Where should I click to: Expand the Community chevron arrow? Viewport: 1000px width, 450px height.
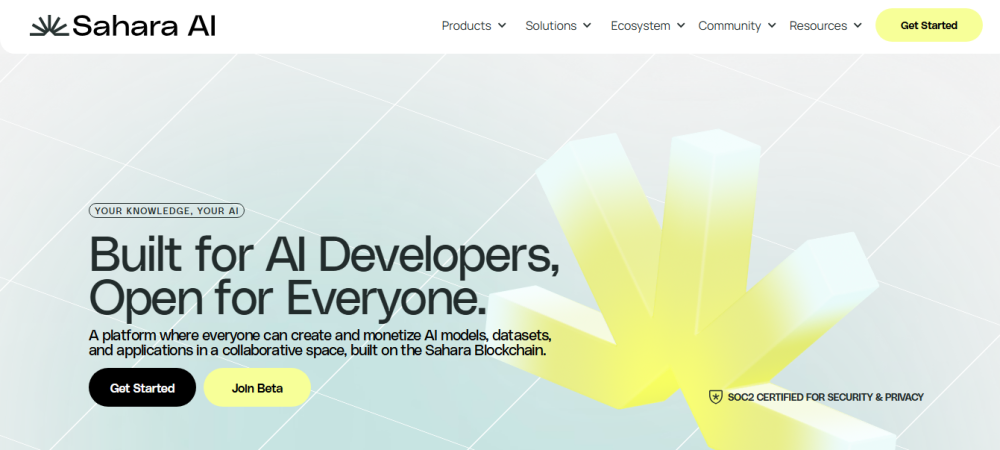coord(772,25)
